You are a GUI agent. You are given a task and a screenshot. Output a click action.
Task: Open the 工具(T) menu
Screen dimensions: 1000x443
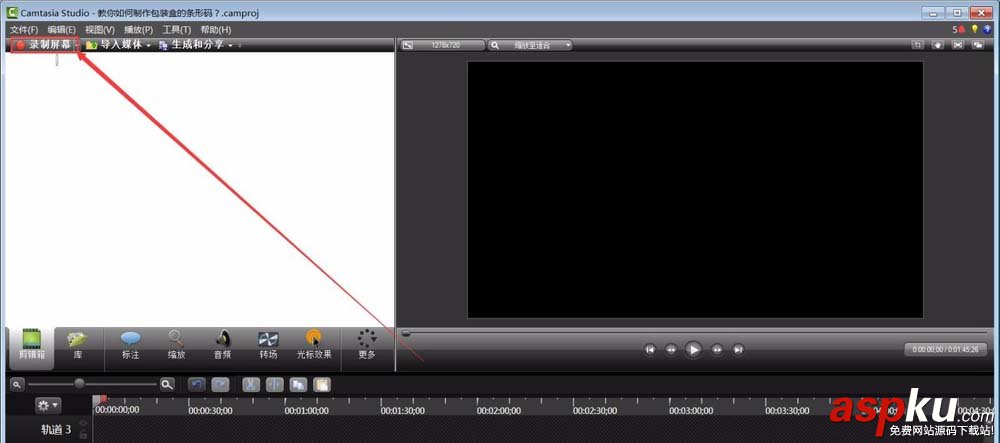(177, 29)
